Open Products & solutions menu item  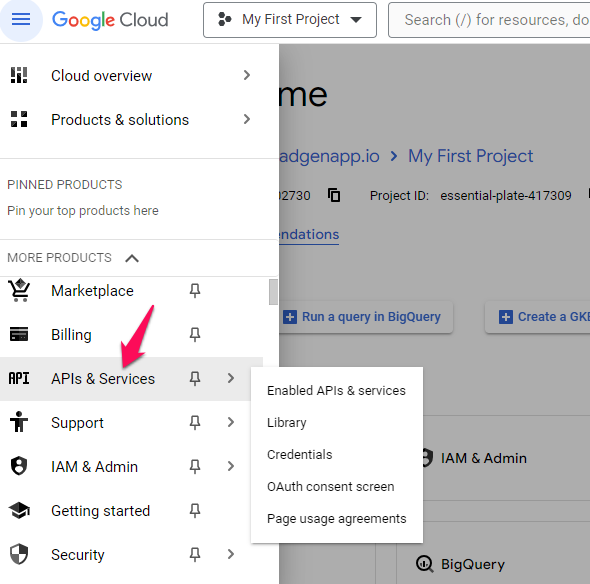click(x=131, y=120)
